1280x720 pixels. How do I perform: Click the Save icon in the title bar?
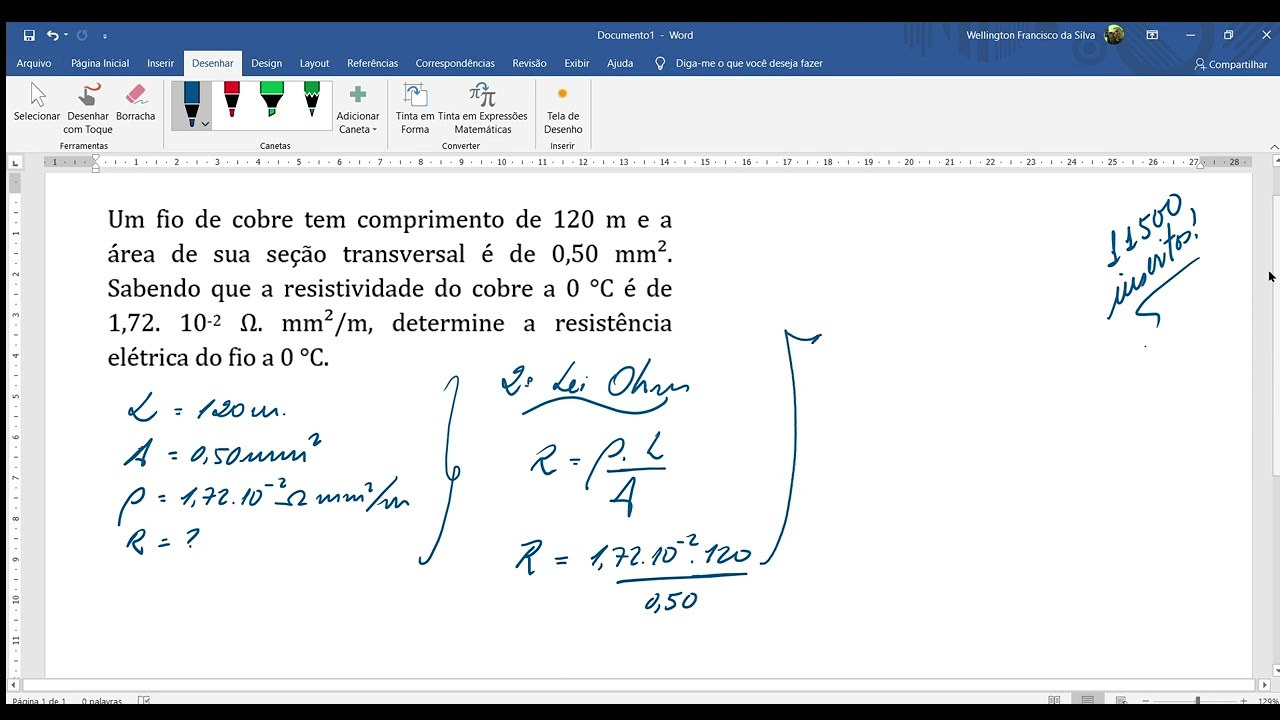point(29,35)
